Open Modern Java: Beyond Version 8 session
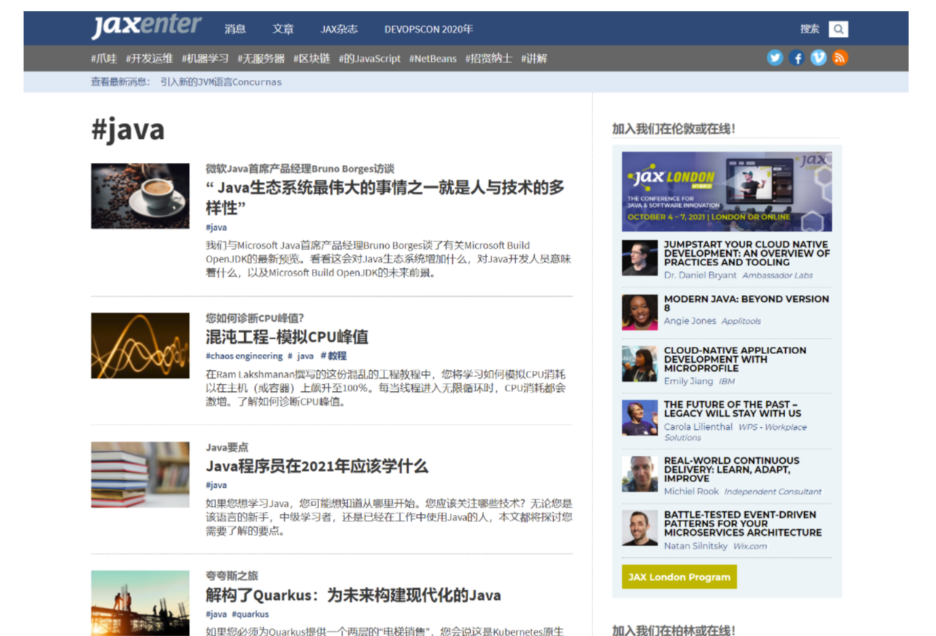 click(746, 303)
